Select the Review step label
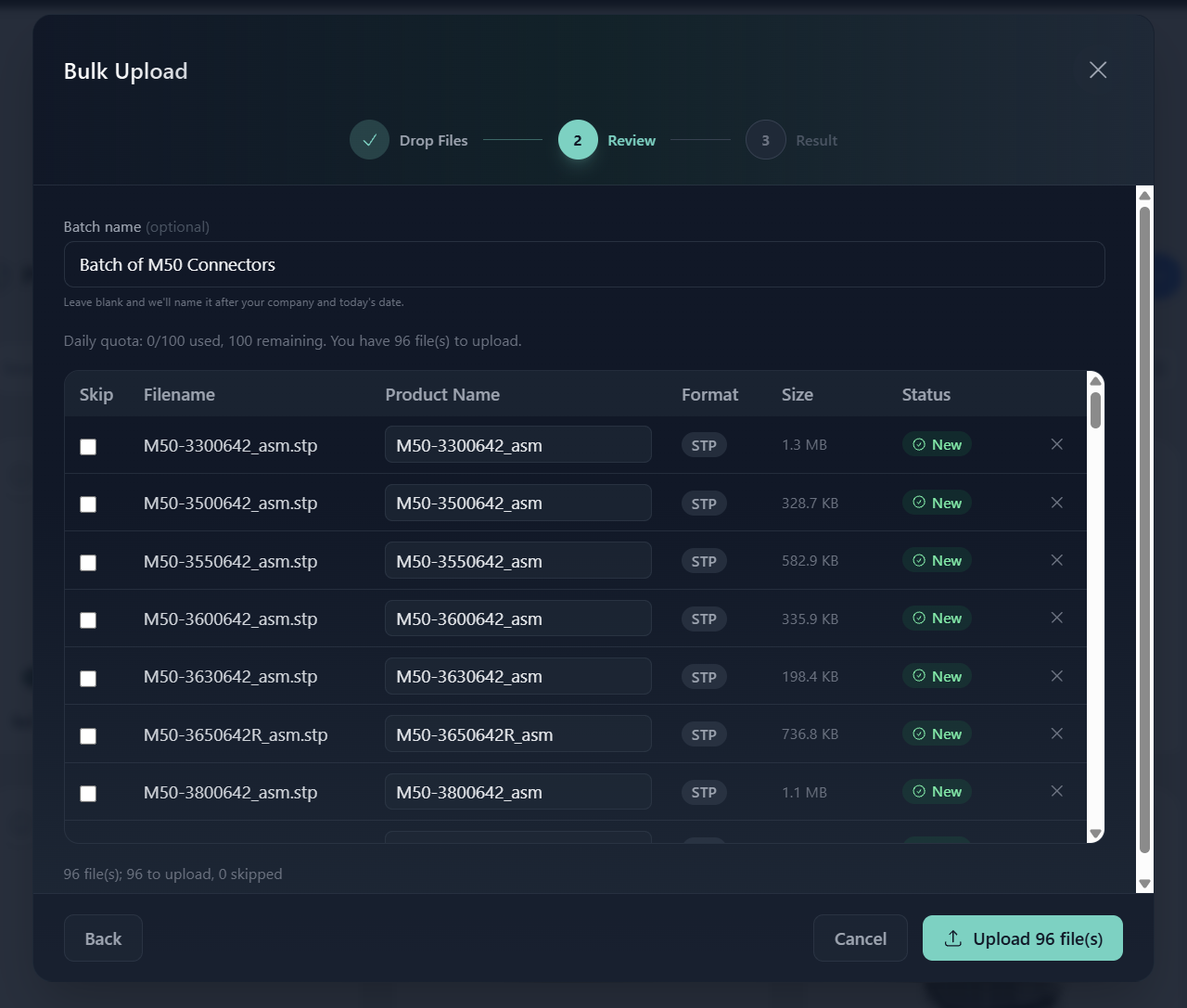Image resolution: width=1187 pixels, height=1008 pixels. pyautogui.click(x=632, y=140)
